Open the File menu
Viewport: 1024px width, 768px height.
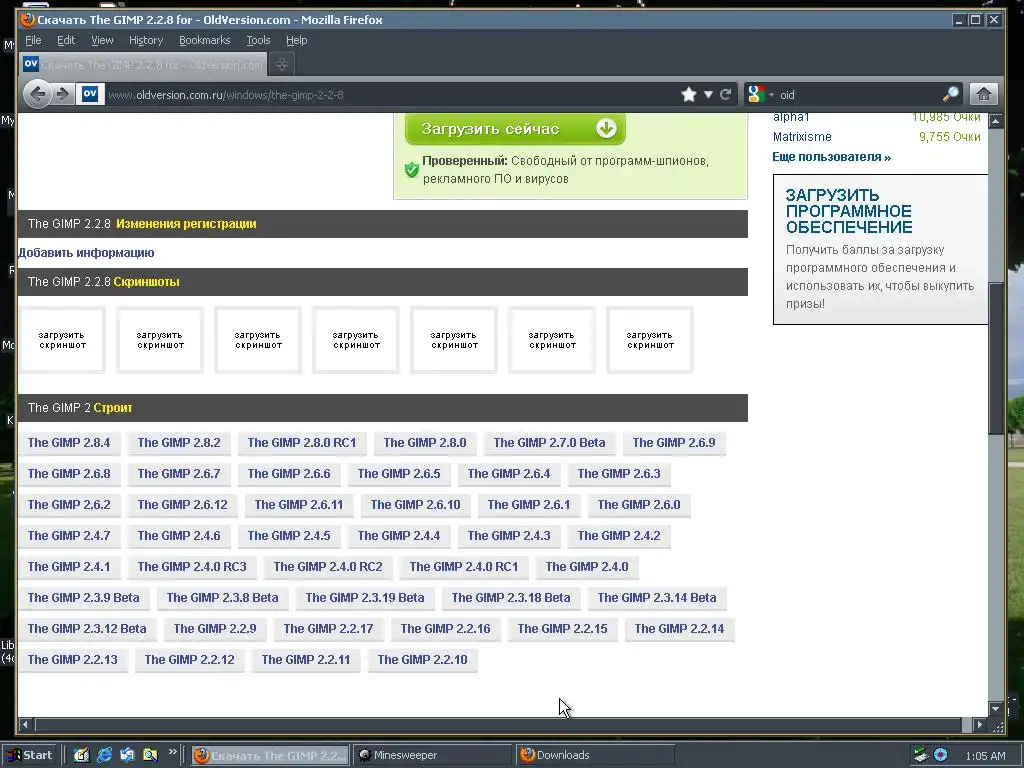pyautogui.click(x=33, y=40)
